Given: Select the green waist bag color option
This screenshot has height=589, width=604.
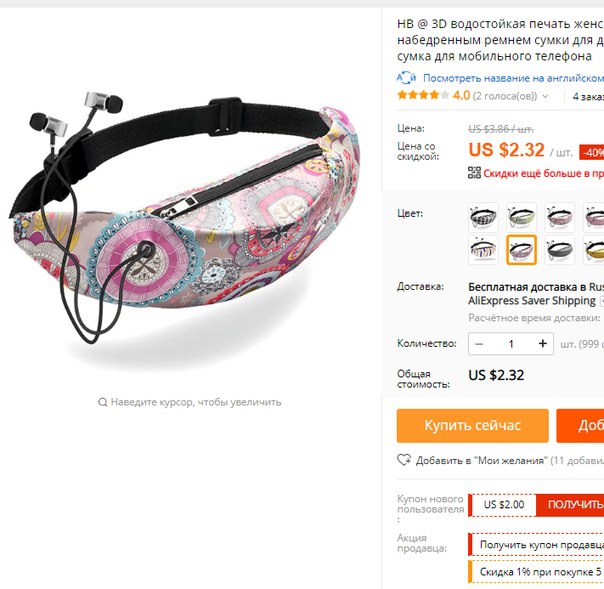Looking at the screenshot, I should [x=521, y=217].
